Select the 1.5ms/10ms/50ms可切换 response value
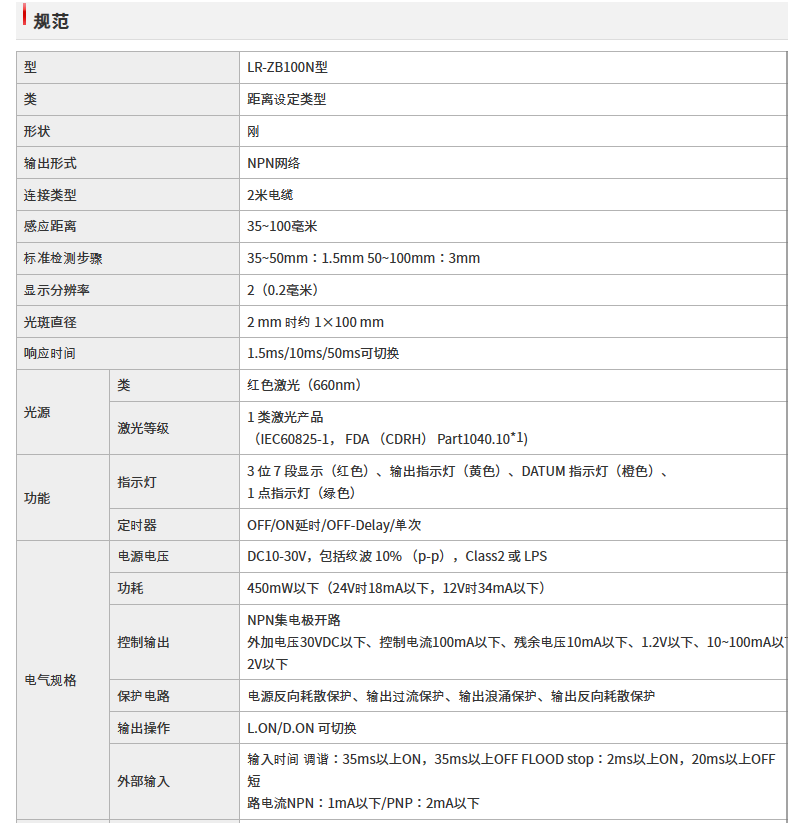 (x=323, y=353)
